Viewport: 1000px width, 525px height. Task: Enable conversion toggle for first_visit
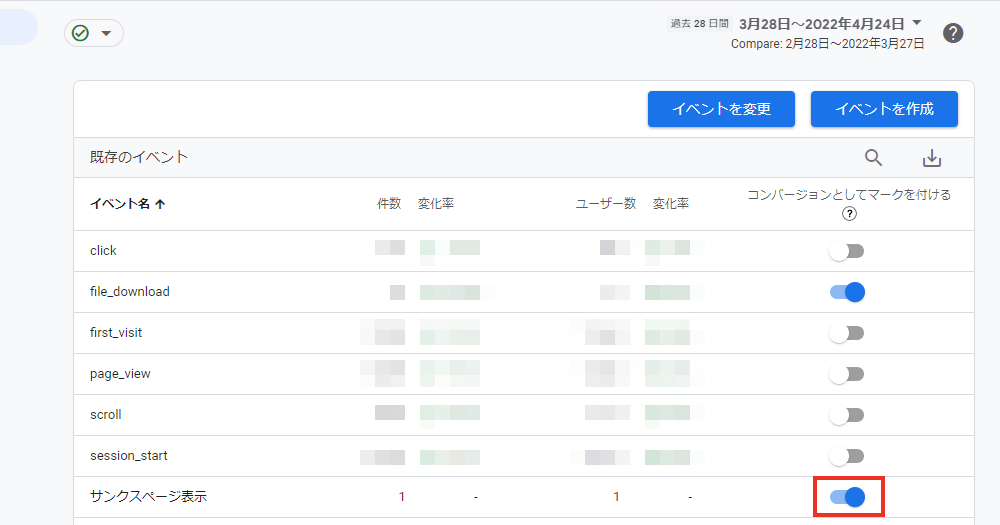coord(847,333)
